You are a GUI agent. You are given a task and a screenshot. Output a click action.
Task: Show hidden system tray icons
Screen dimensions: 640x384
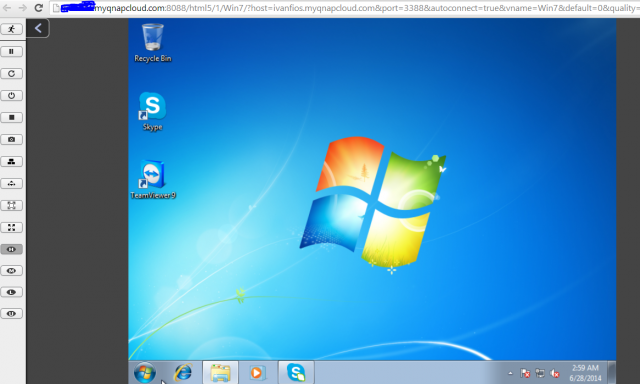(510, 373)
